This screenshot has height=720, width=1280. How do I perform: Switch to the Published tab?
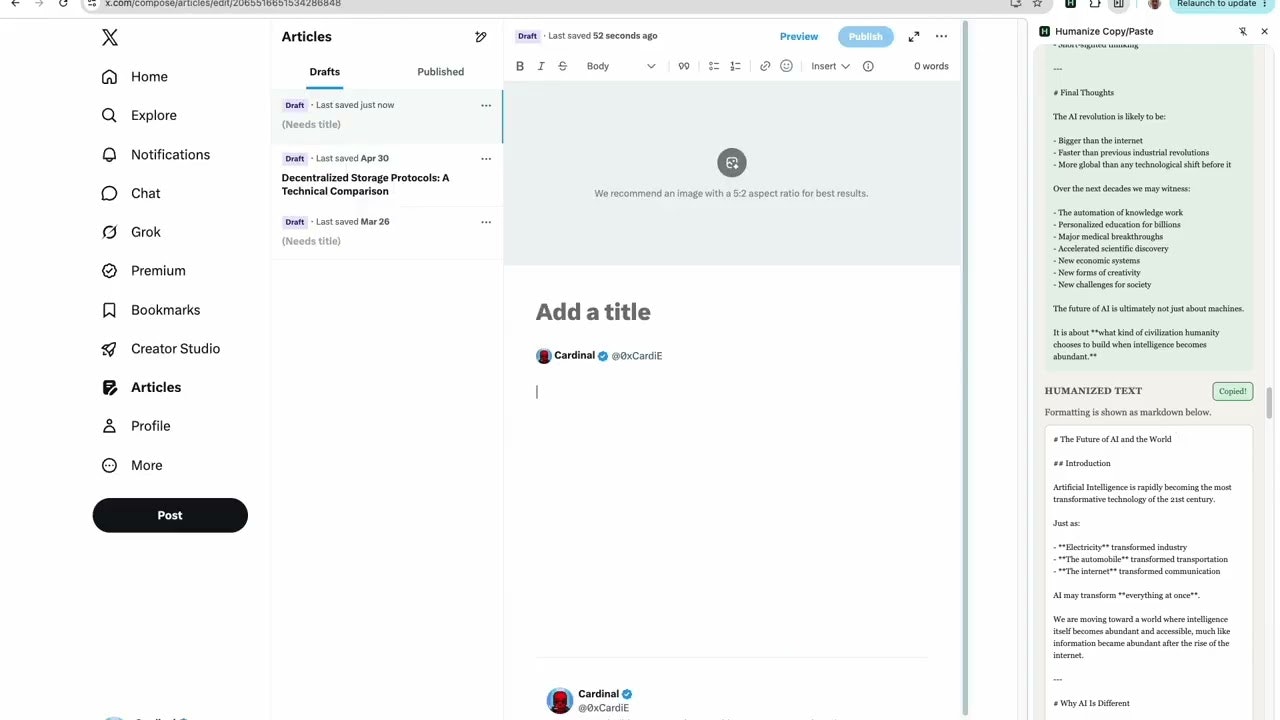coord(441,72)
